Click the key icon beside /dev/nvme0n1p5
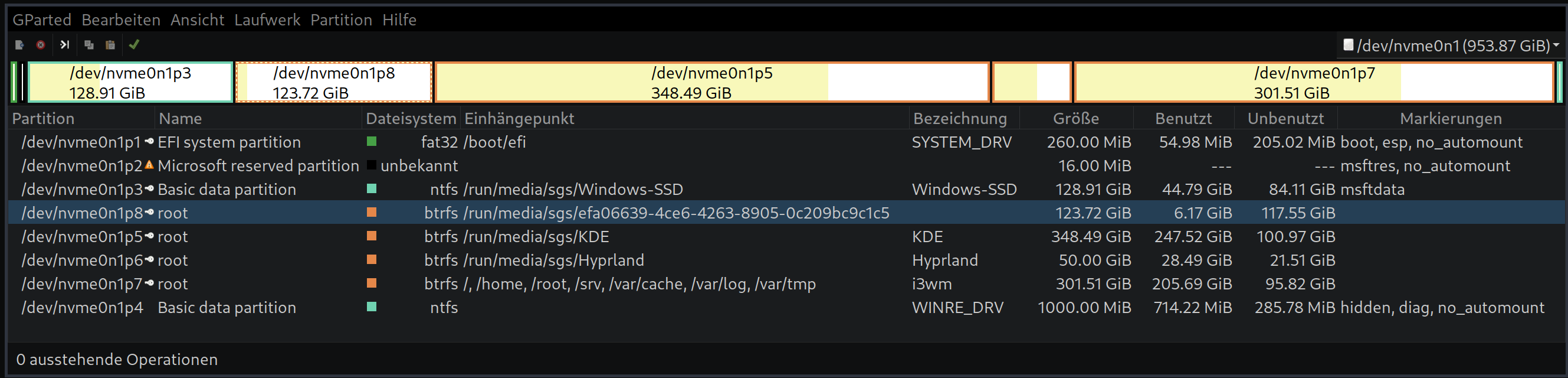 [149, 236]
